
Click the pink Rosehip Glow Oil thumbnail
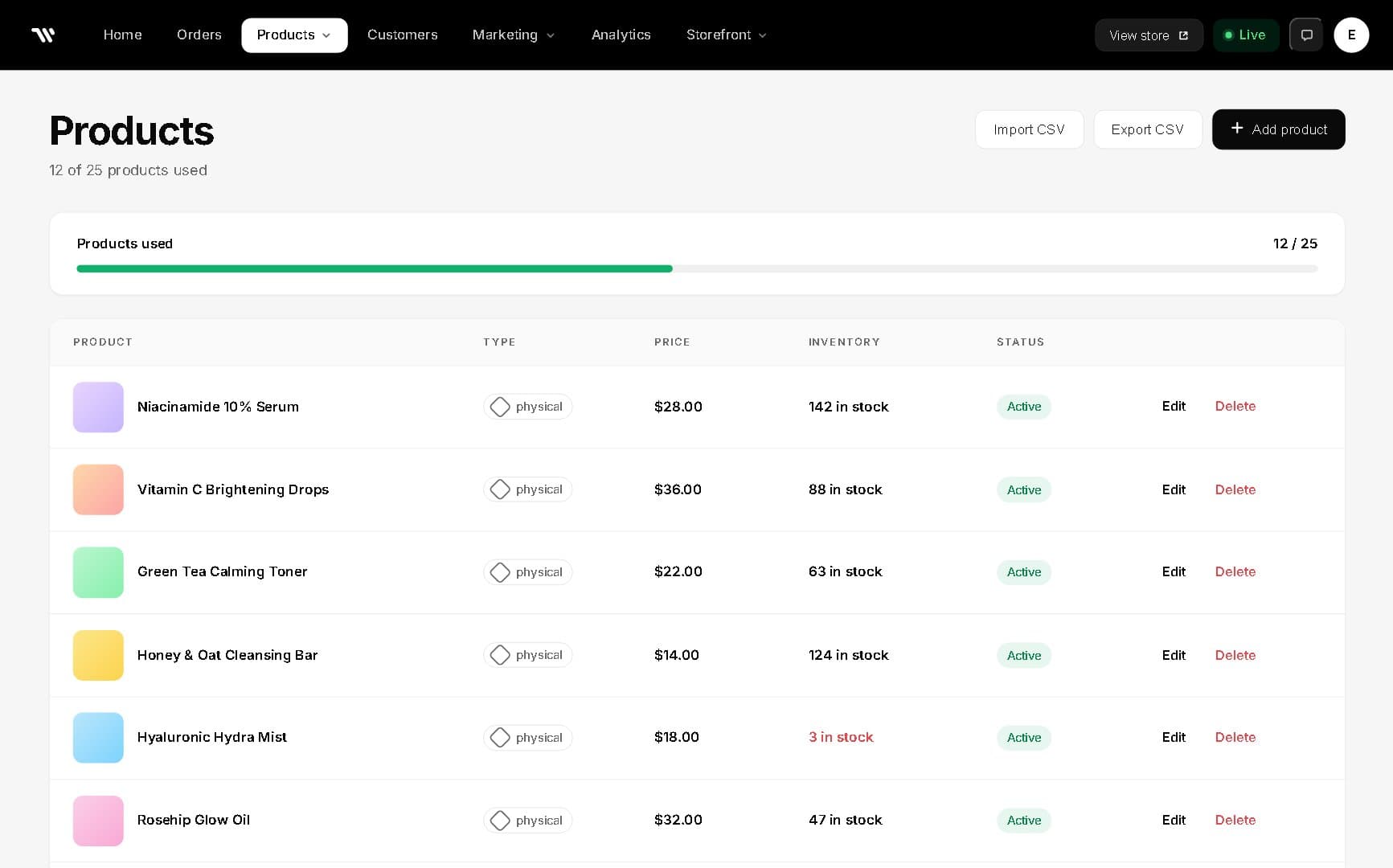pos(98,821)
